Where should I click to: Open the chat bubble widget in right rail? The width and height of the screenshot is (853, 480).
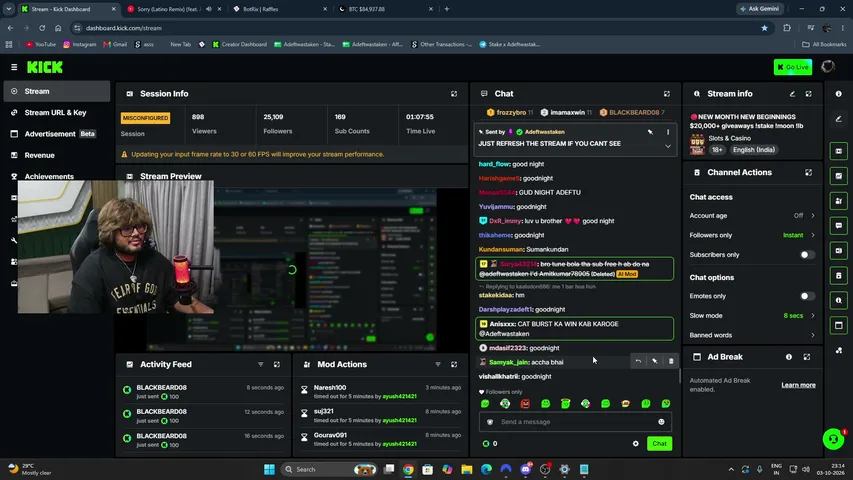(x=838, y=225)
